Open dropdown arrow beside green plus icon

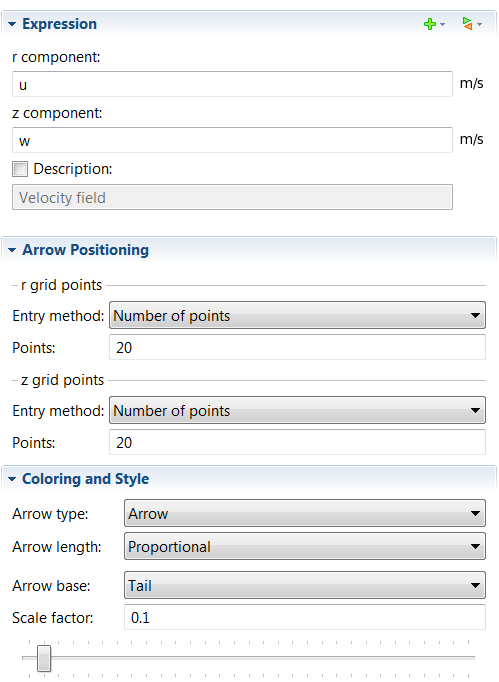[x=442, y=24]
